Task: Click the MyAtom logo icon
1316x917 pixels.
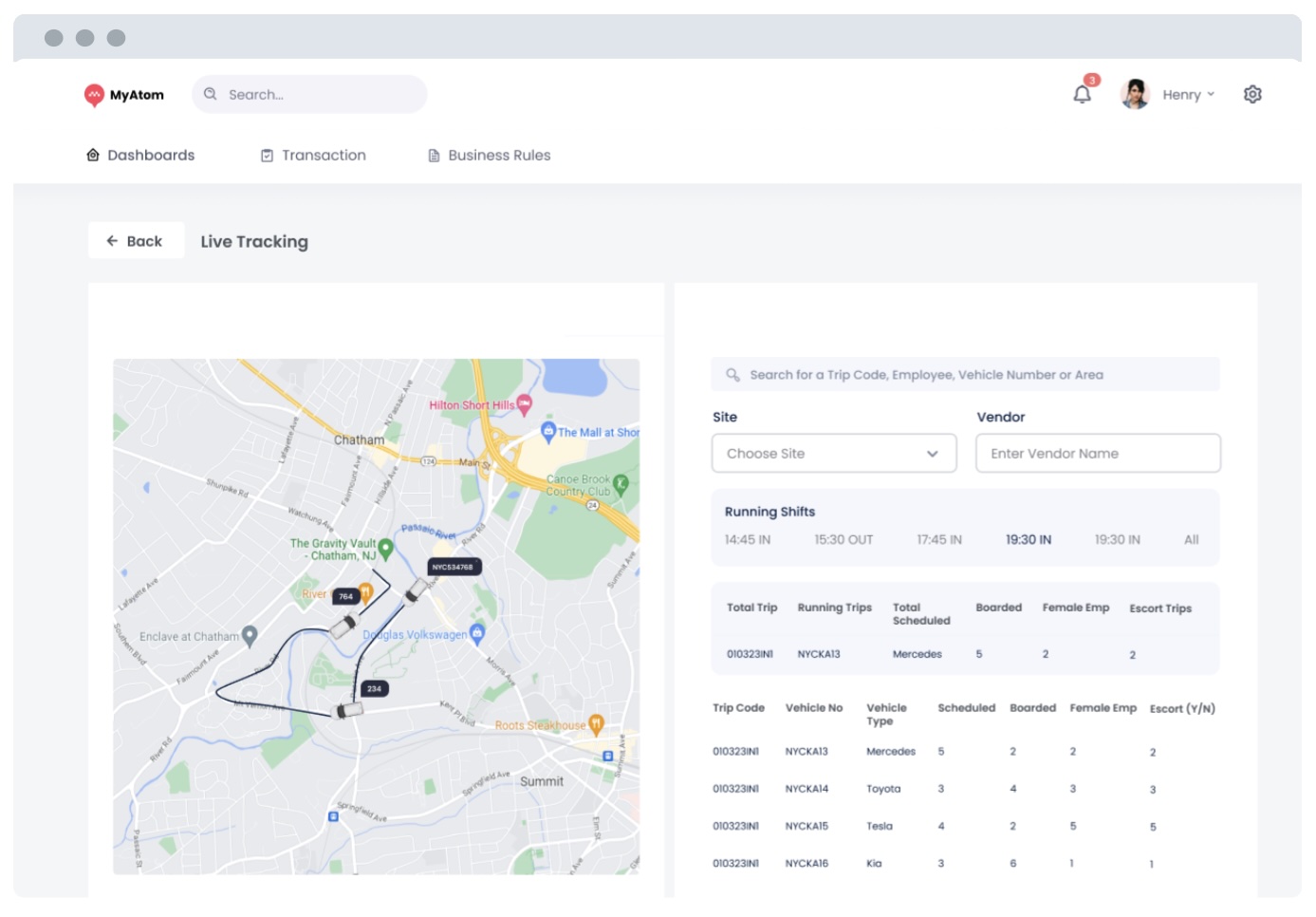Action: coord(94,95)
